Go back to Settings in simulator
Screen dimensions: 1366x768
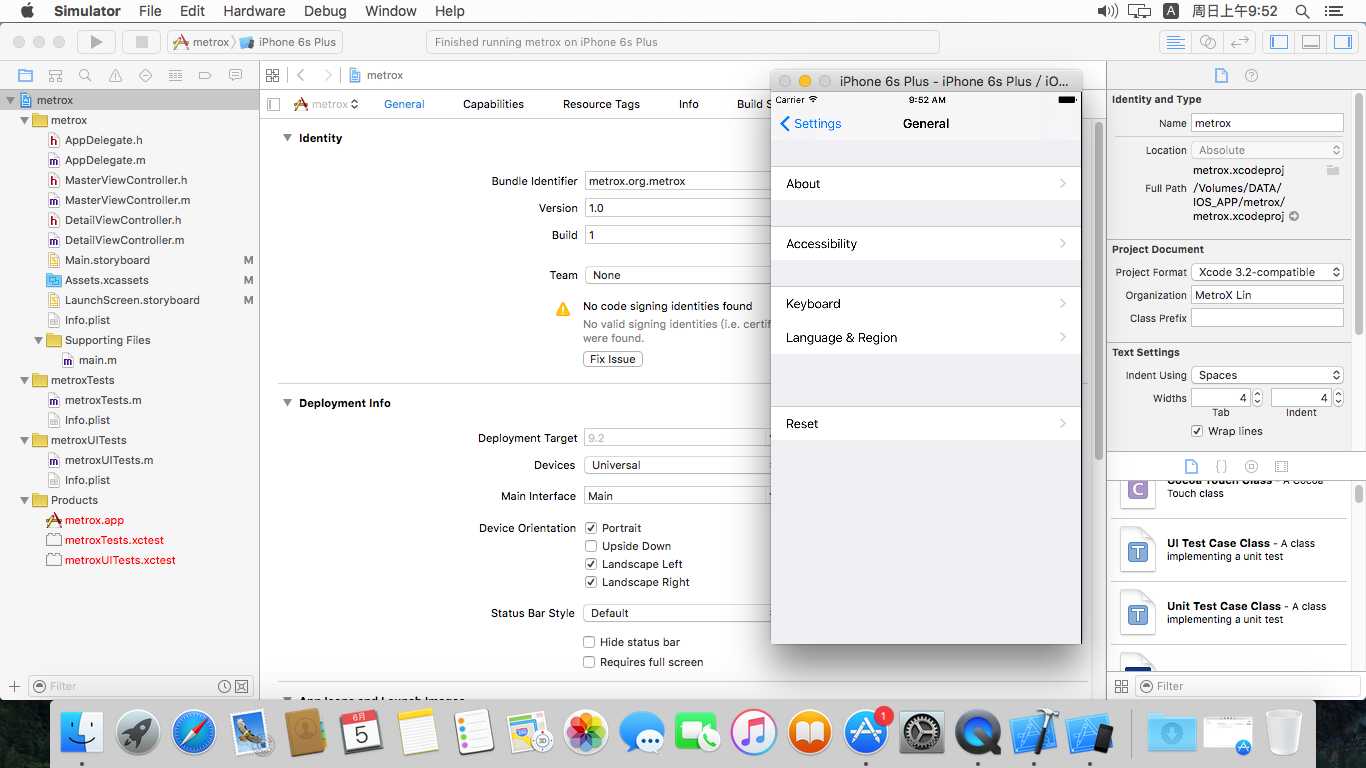(810, 124)
